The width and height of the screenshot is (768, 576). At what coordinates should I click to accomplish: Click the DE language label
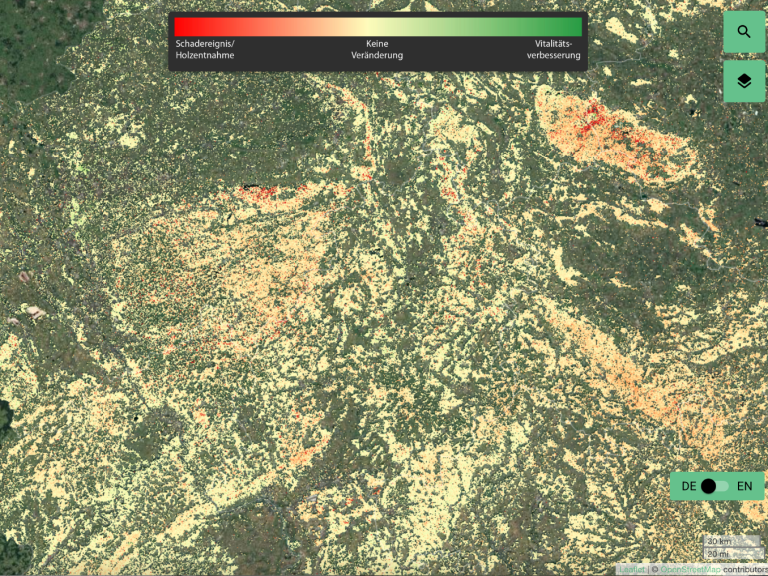tap(689, 486)
